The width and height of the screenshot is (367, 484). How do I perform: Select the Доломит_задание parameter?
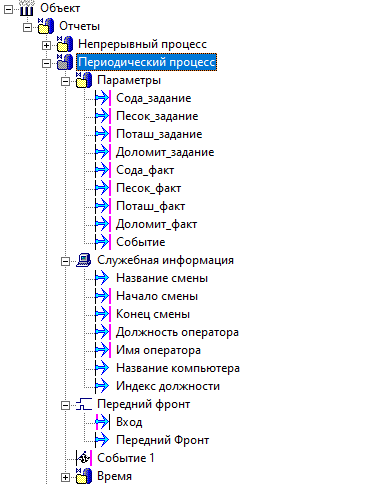point(165,152)
